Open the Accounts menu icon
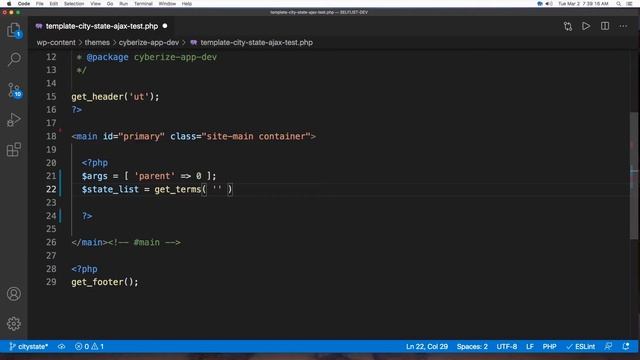640x360 pixels. (x=14, y=294)
